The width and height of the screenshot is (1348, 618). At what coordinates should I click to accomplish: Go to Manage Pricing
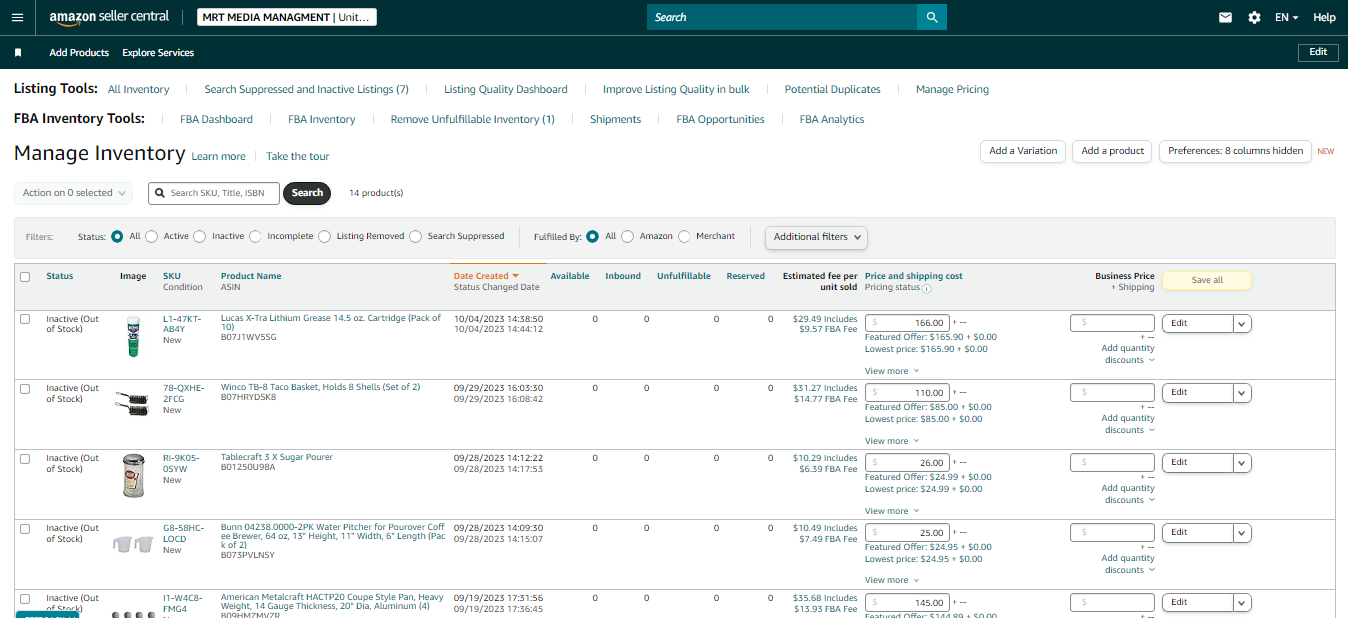click(x=952, y=89)
